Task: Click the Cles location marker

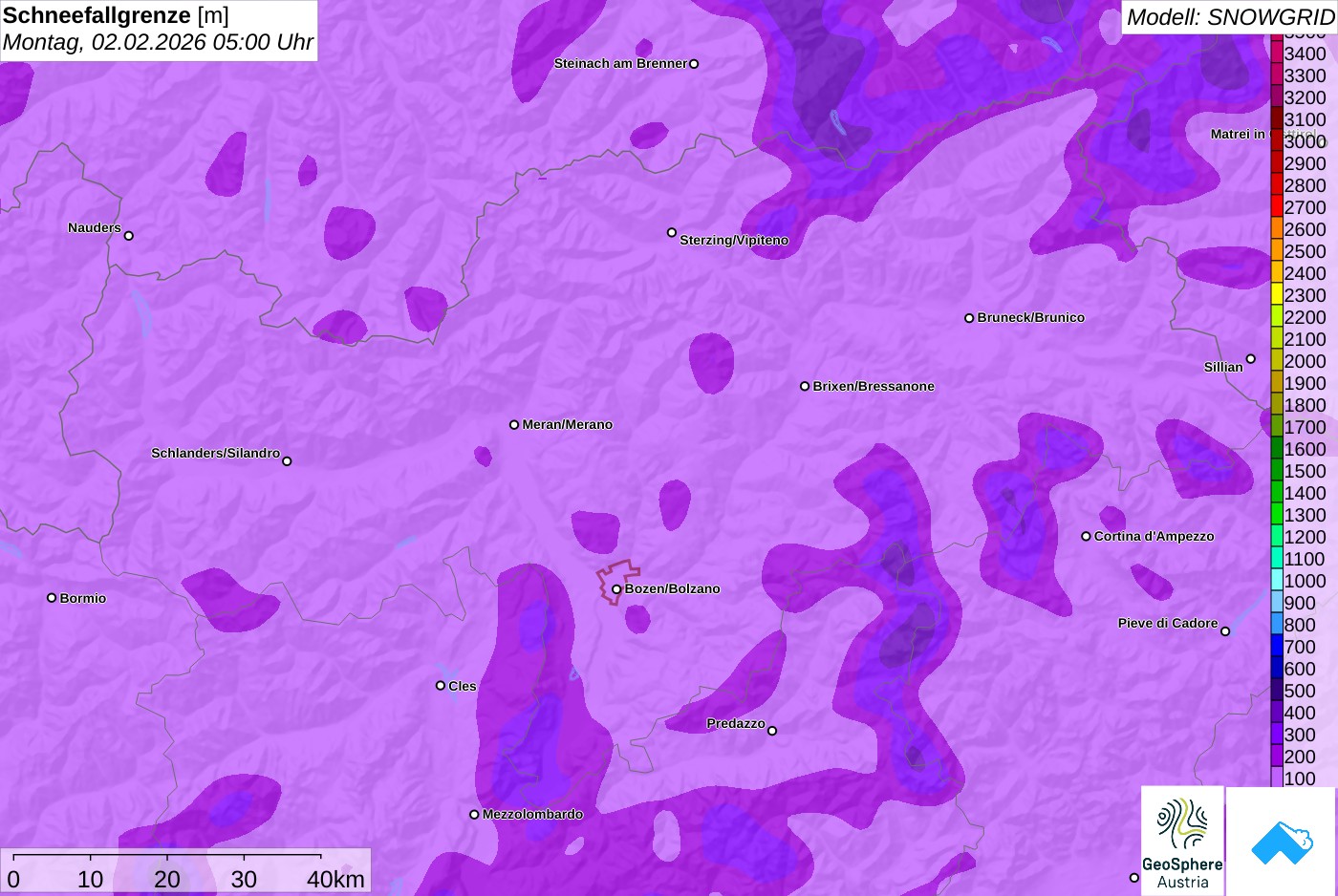Action: pyautogui.click(x=441, y=686)
